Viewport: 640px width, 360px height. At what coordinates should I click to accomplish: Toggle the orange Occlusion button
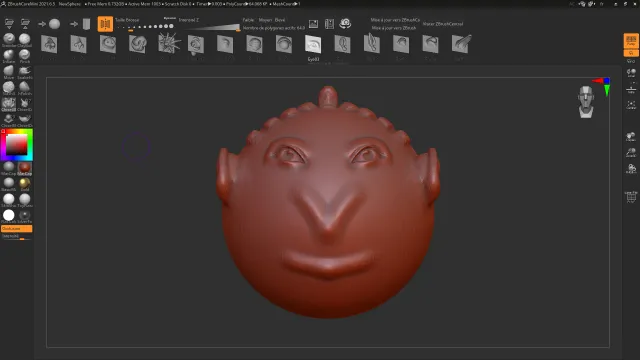17,229
